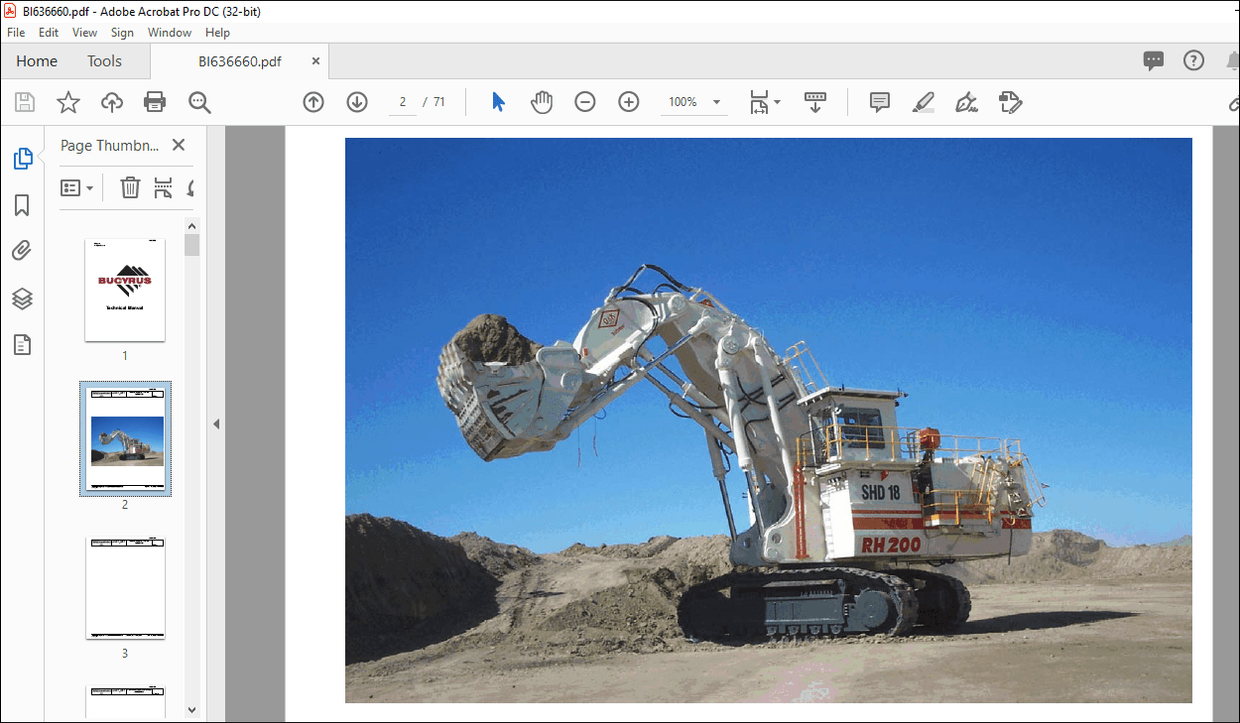
Task: Go to next page with down arrow
Action: coord(357,101)
